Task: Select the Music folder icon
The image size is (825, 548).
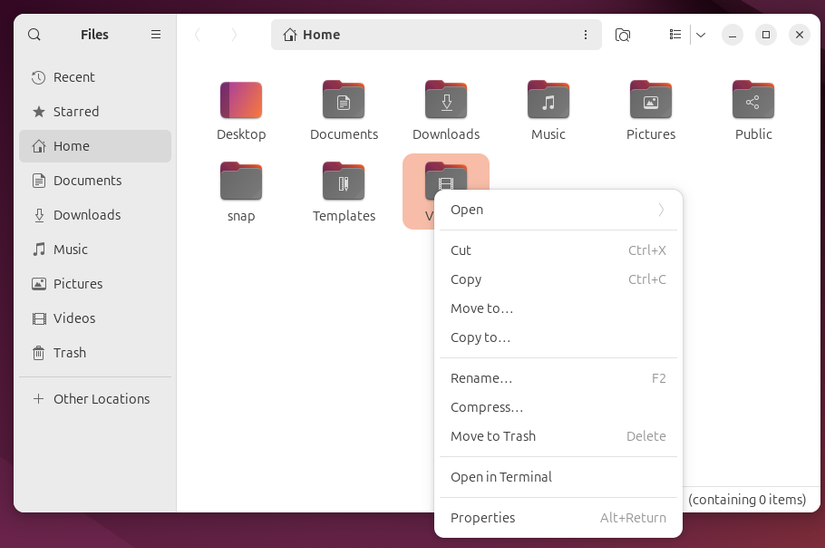Action: (x=548, y=101)
